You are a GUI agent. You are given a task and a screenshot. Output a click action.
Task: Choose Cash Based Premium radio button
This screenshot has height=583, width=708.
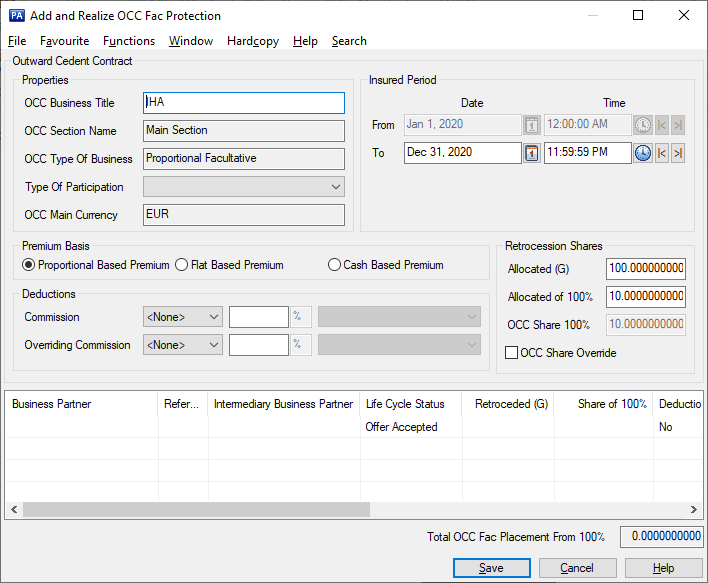(x=335, y=265)
